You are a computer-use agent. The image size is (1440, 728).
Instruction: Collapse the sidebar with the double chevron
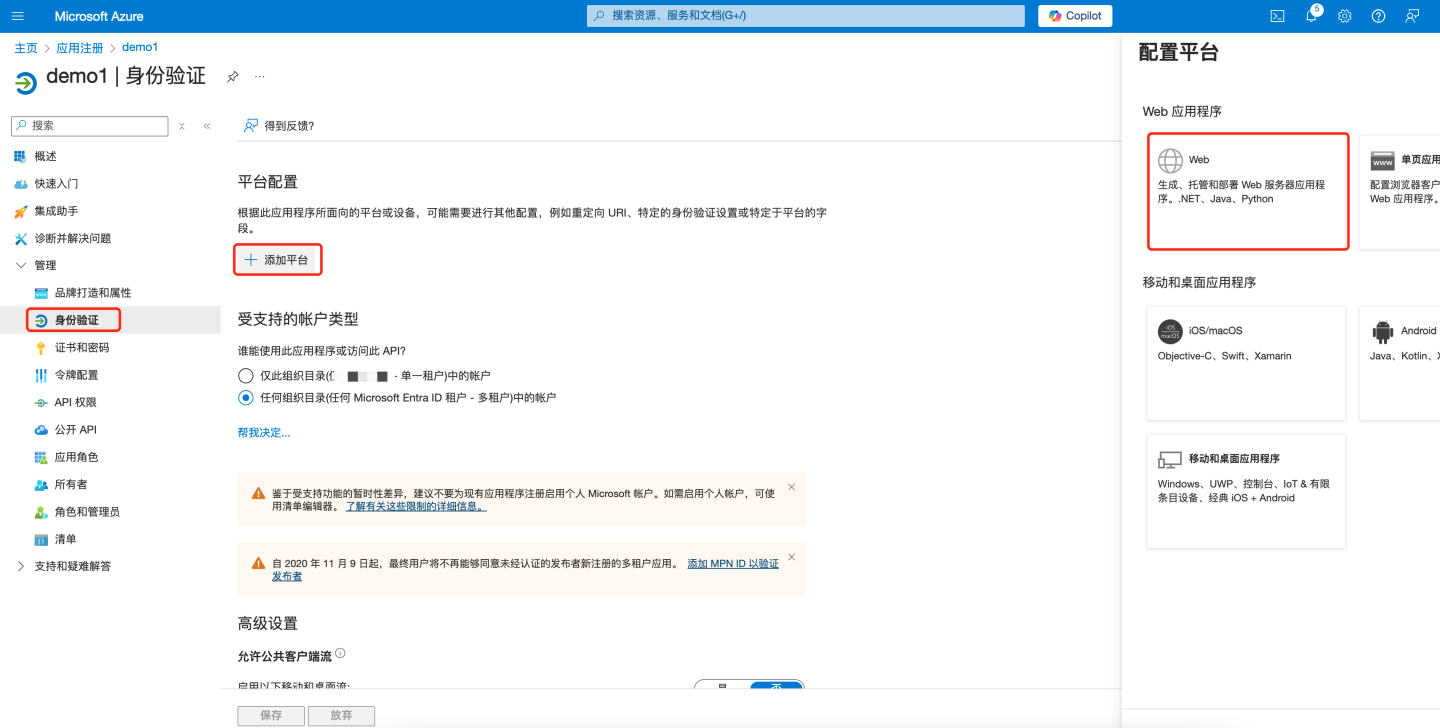(207, 126)
